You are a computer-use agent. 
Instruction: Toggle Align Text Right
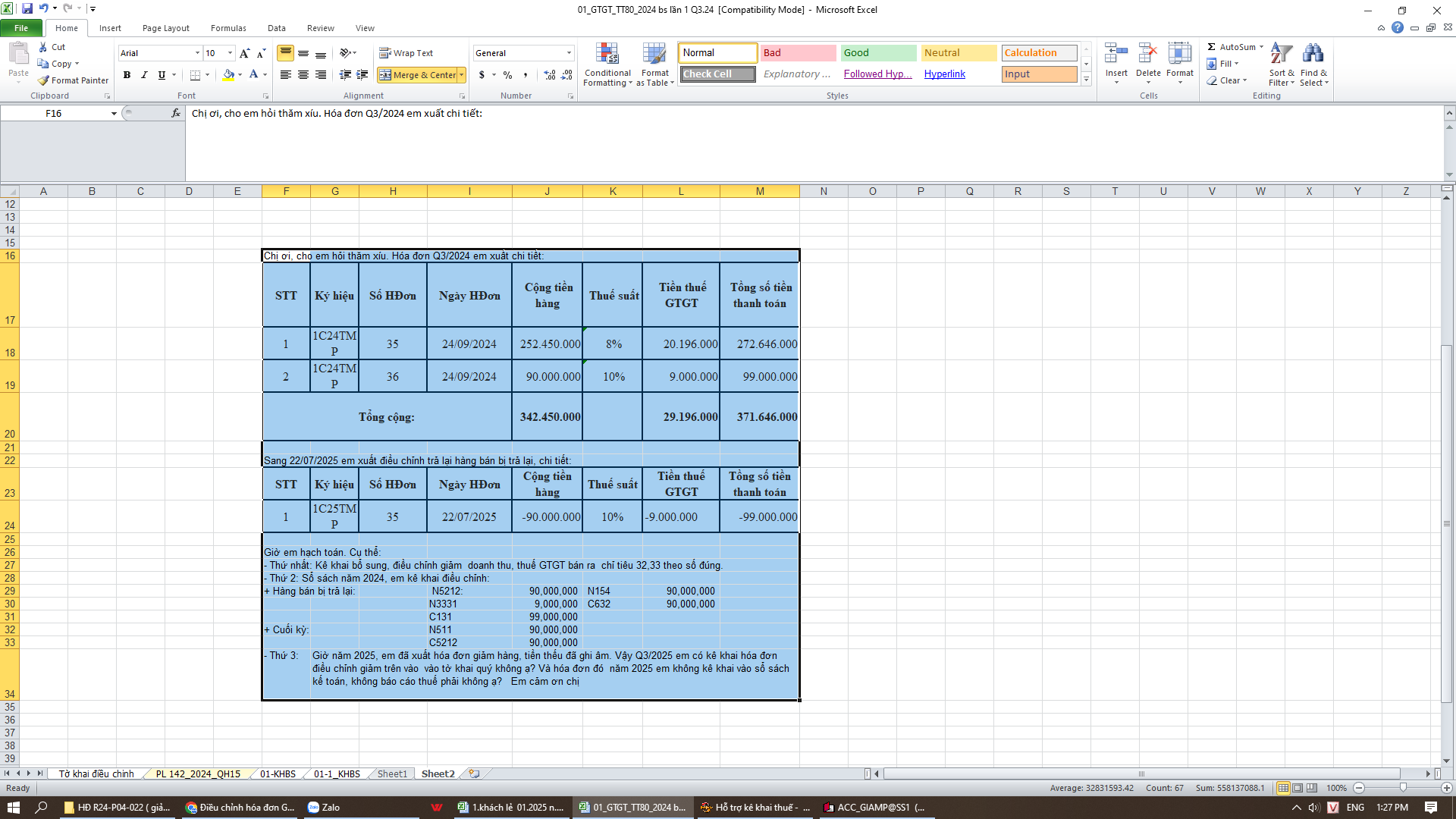tap(320, 75)
